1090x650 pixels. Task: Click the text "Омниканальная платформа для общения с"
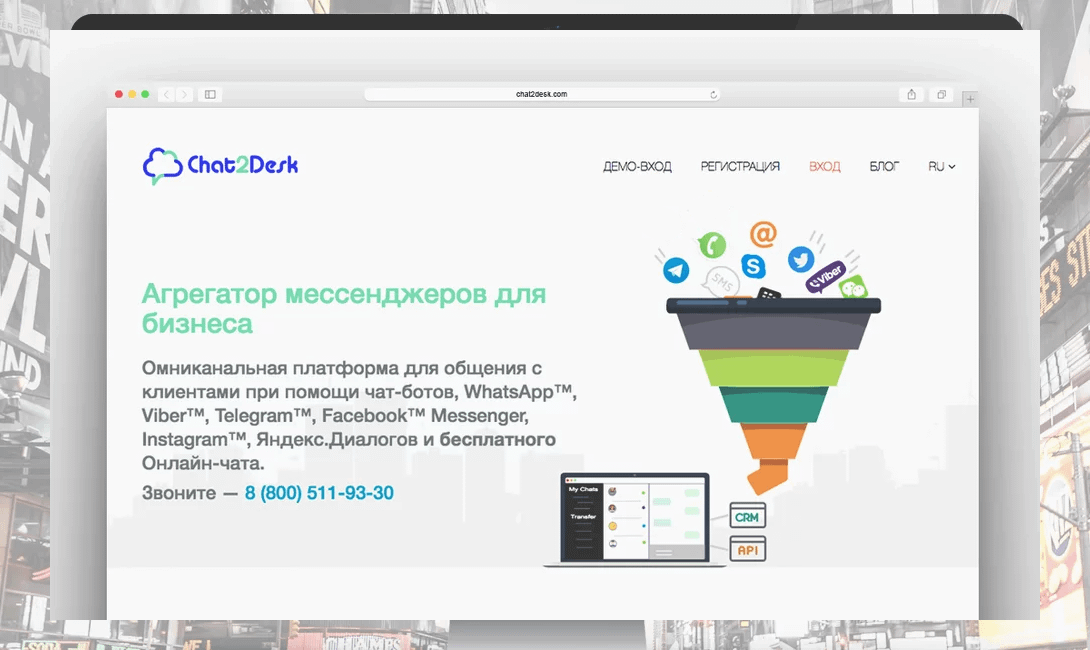pos(342,368)
